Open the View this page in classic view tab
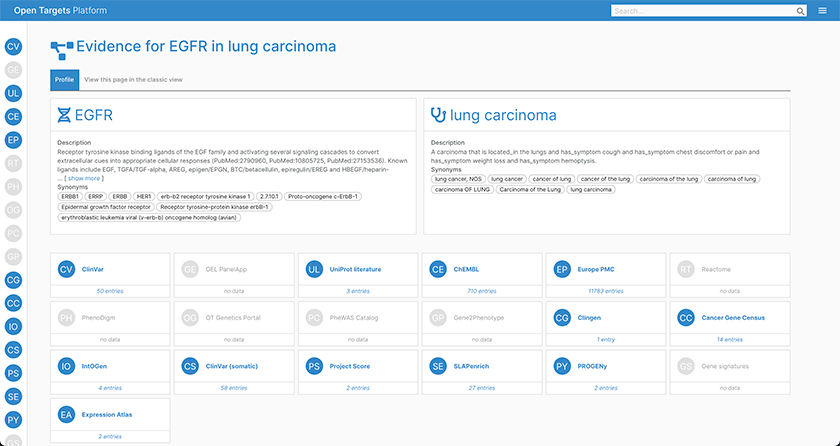The image size is (840, 446). point(133,80)
